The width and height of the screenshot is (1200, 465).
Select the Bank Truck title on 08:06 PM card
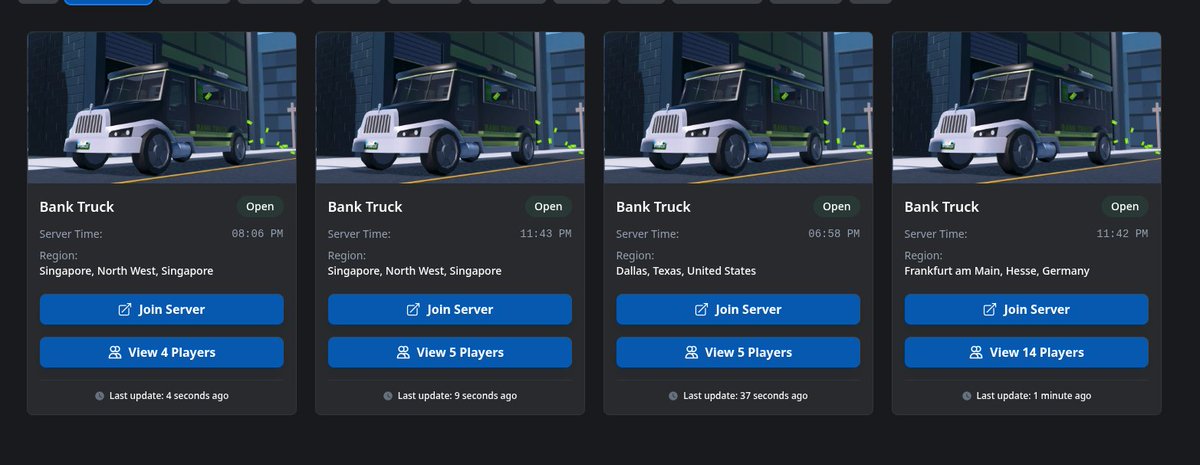pyautogui.click(x=77, y=207)
